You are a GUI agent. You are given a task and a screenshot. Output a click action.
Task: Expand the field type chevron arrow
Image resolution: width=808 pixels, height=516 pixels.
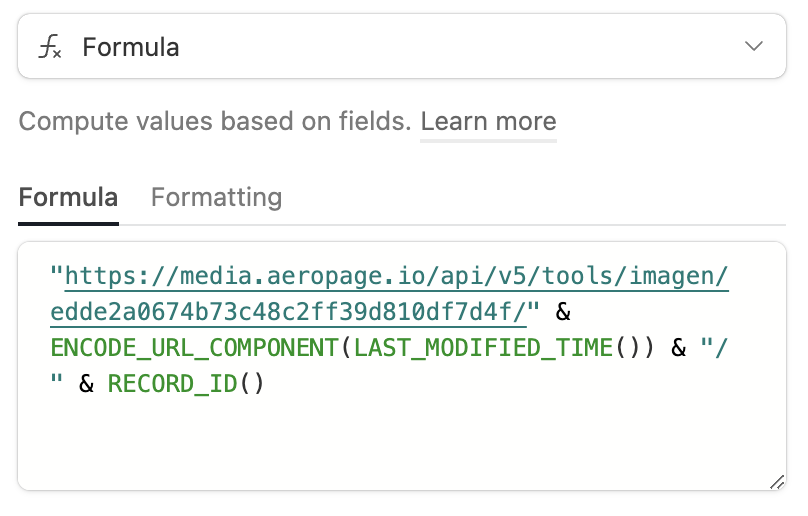(753, 46)
